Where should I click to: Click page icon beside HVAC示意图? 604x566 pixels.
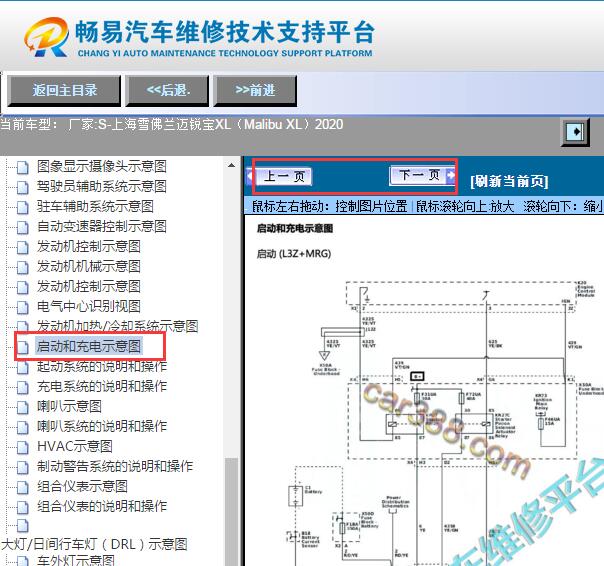click(23, 447)
